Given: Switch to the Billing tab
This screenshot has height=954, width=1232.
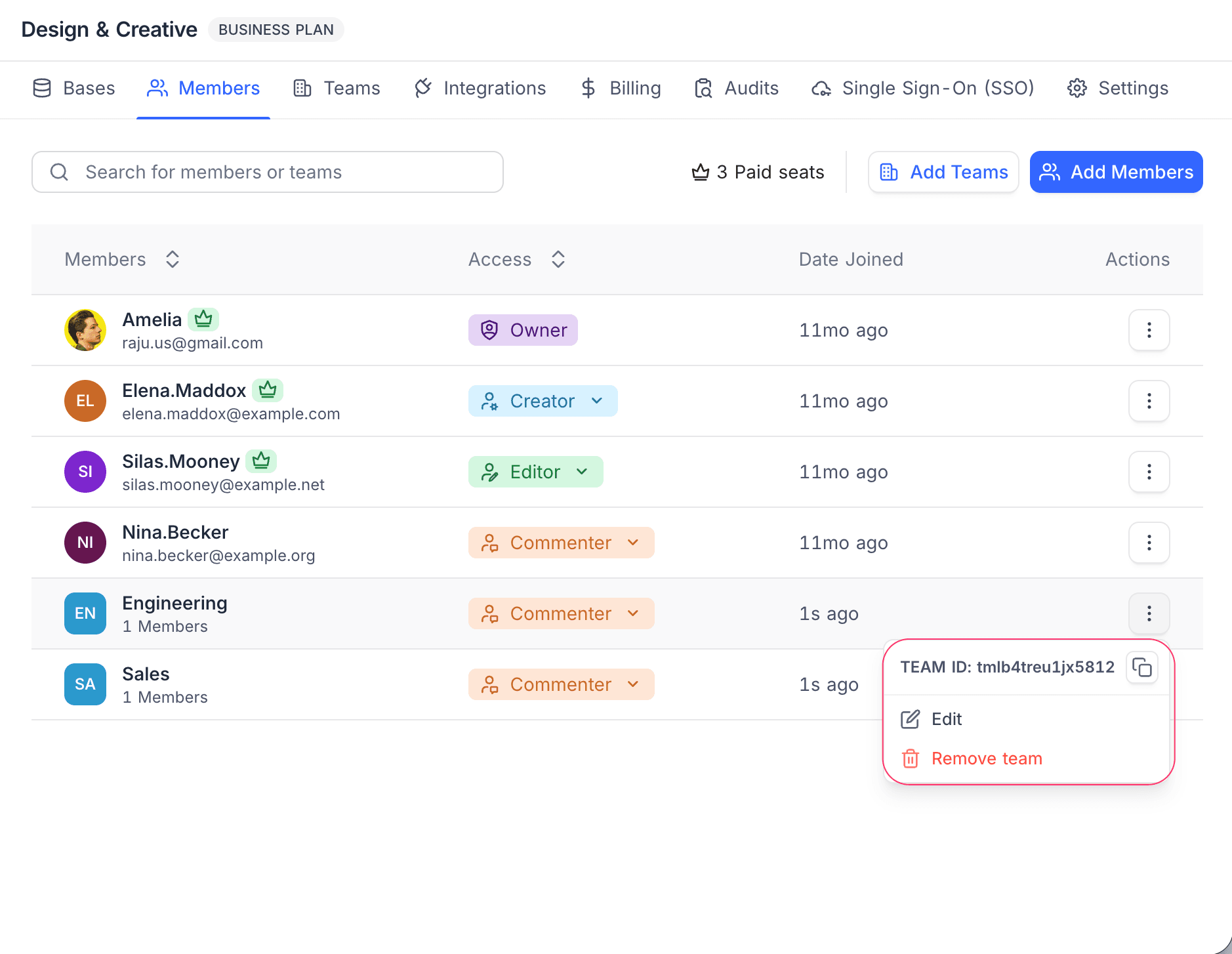Looking at the screenshot, I should [621, 88].
